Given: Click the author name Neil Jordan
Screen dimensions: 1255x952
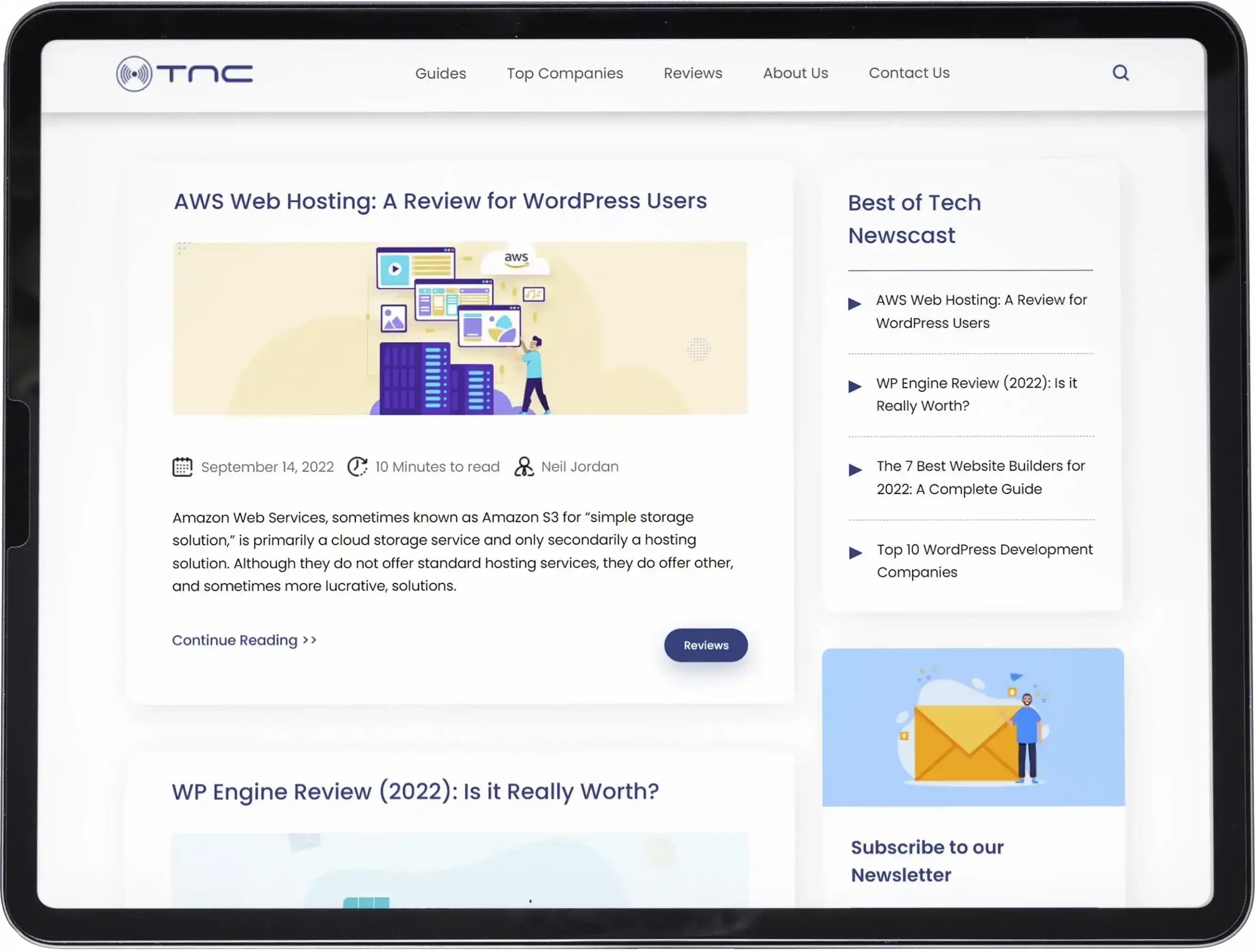Looking at the screenshot, I should [x=580, y=467].
